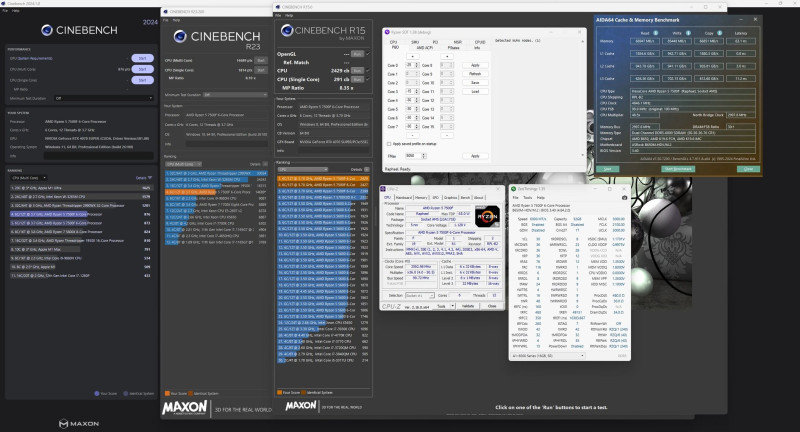Image resolution: width=800 pixels, height=432 pixels.
Task: Open the Mainboard tab in CPU-Z
Action: coord(403,197)
